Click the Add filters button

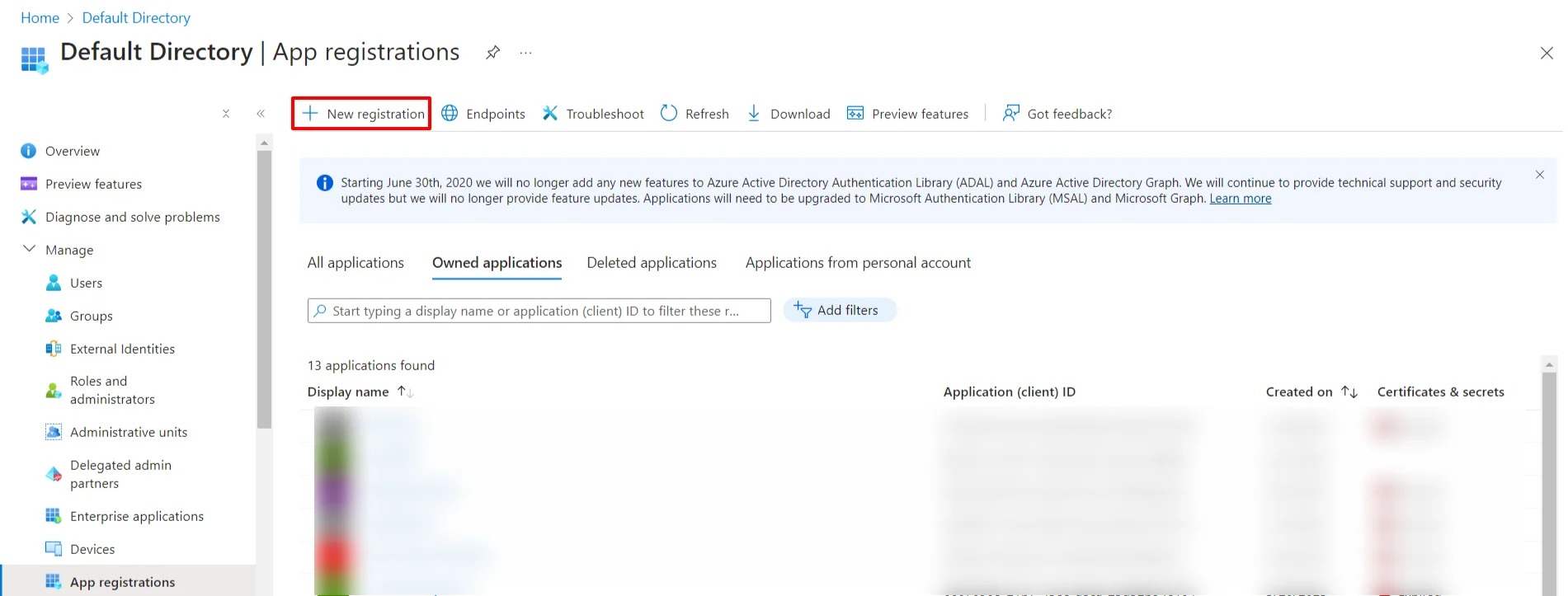pyautogui.click(x=839, y=310)
